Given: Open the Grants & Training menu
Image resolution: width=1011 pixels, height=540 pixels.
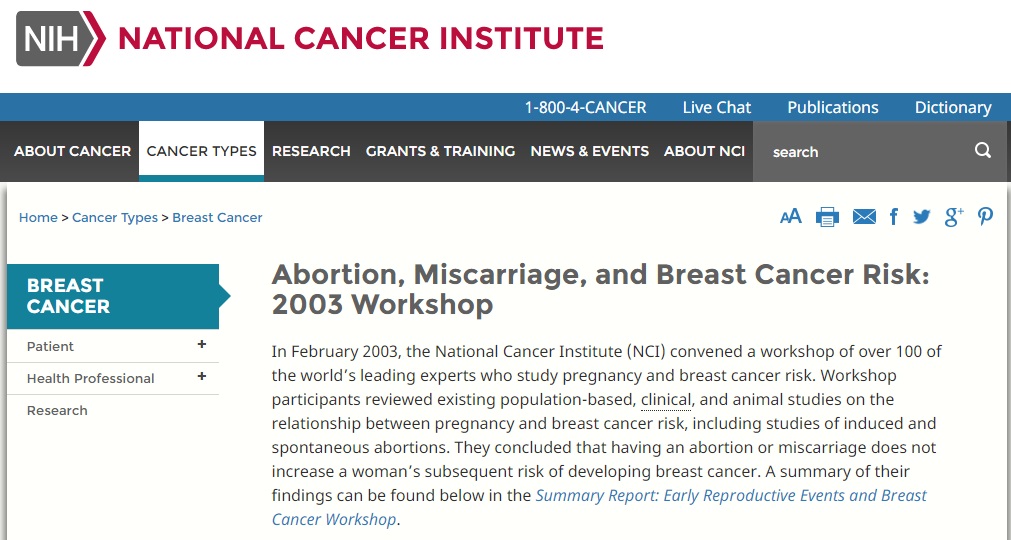Looking at the screenshot, I should [440, 151].
